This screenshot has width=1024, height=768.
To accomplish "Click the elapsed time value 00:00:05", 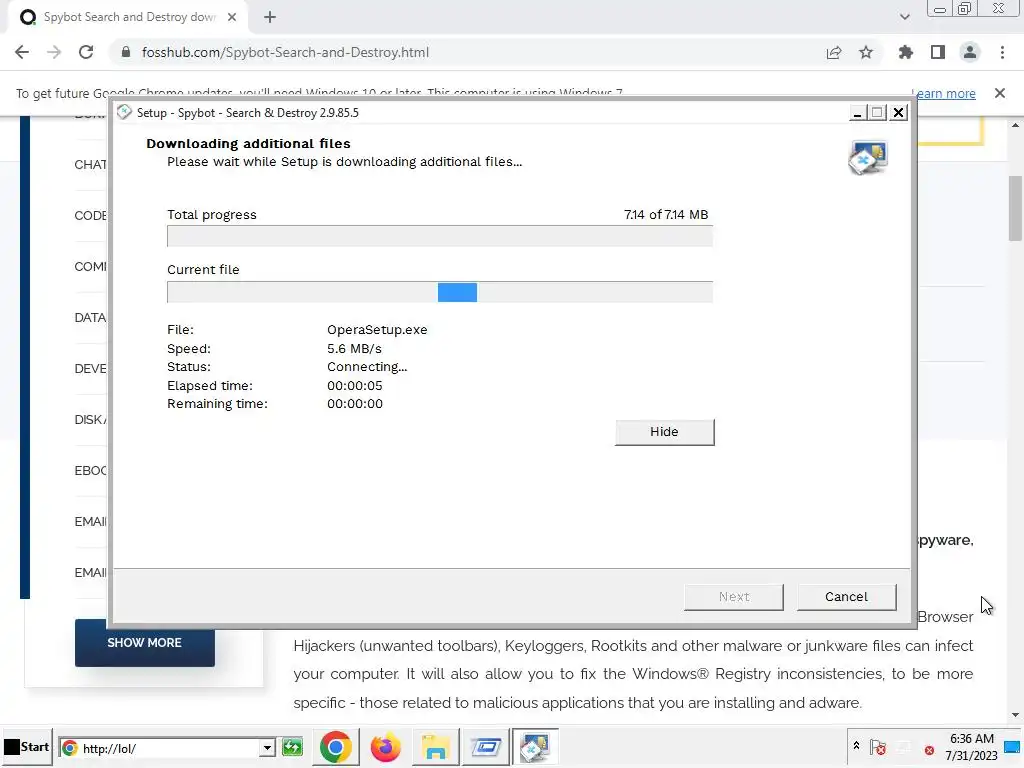I will (x=355, y=385).
